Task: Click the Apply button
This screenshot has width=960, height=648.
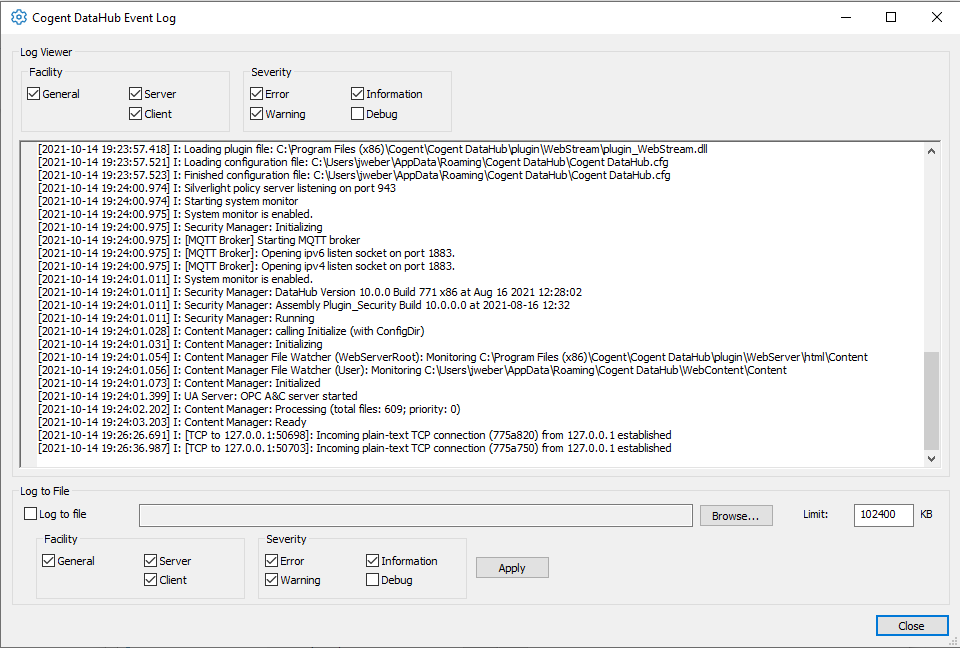Action: pyautogui.click(x=512, y=568)
